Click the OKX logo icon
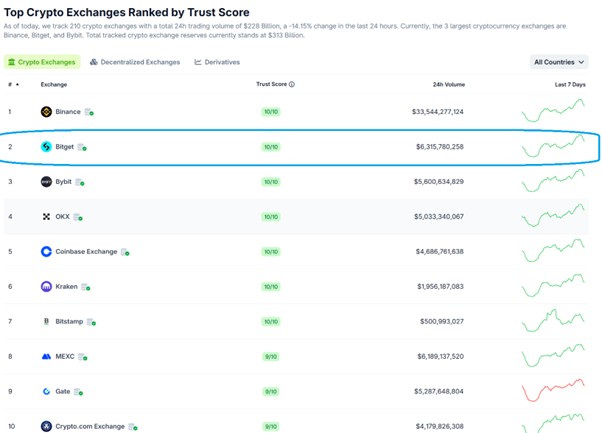Image resolution: width=602 pixels, height=433 pixels. click(46, 216)
